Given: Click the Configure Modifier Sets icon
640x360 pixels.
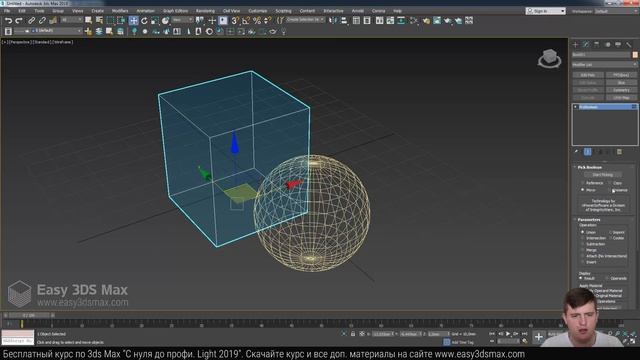Looking at the screenshot, I should [x=619, y=152].
